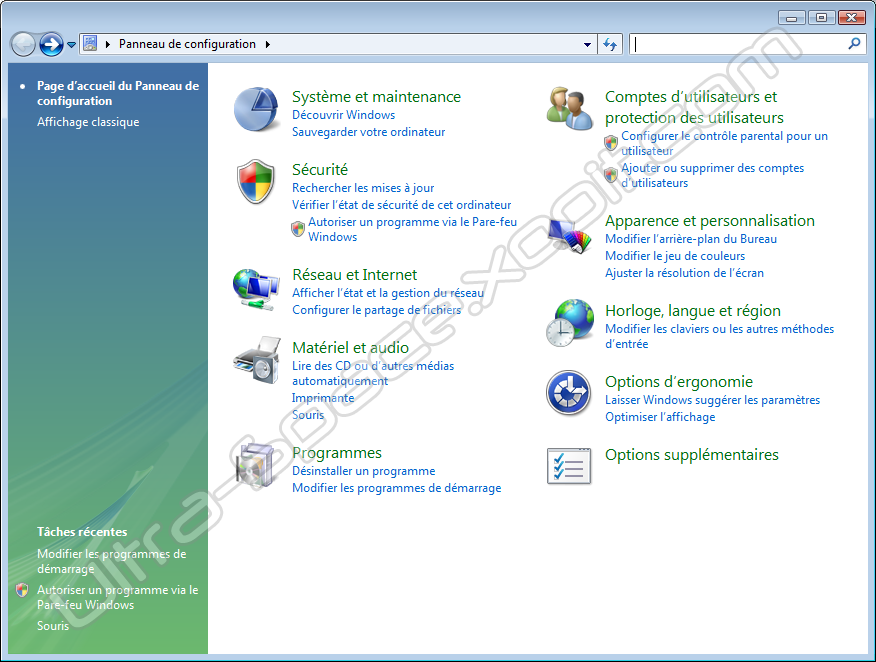Click Configurer le contrôle parental pour un utilisateur
Image resolution: width=876 pixels, height=662 pixels.
tap(725, 143)
